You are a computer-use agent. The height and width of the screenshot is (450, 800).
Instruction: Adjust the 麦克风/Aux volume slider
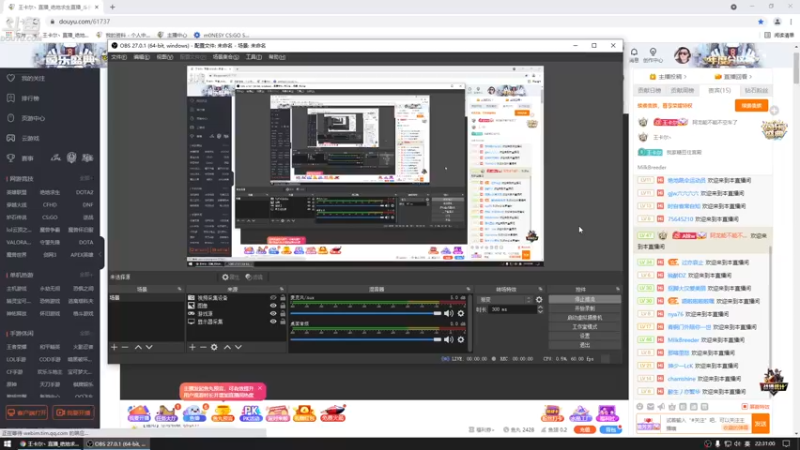366,313
